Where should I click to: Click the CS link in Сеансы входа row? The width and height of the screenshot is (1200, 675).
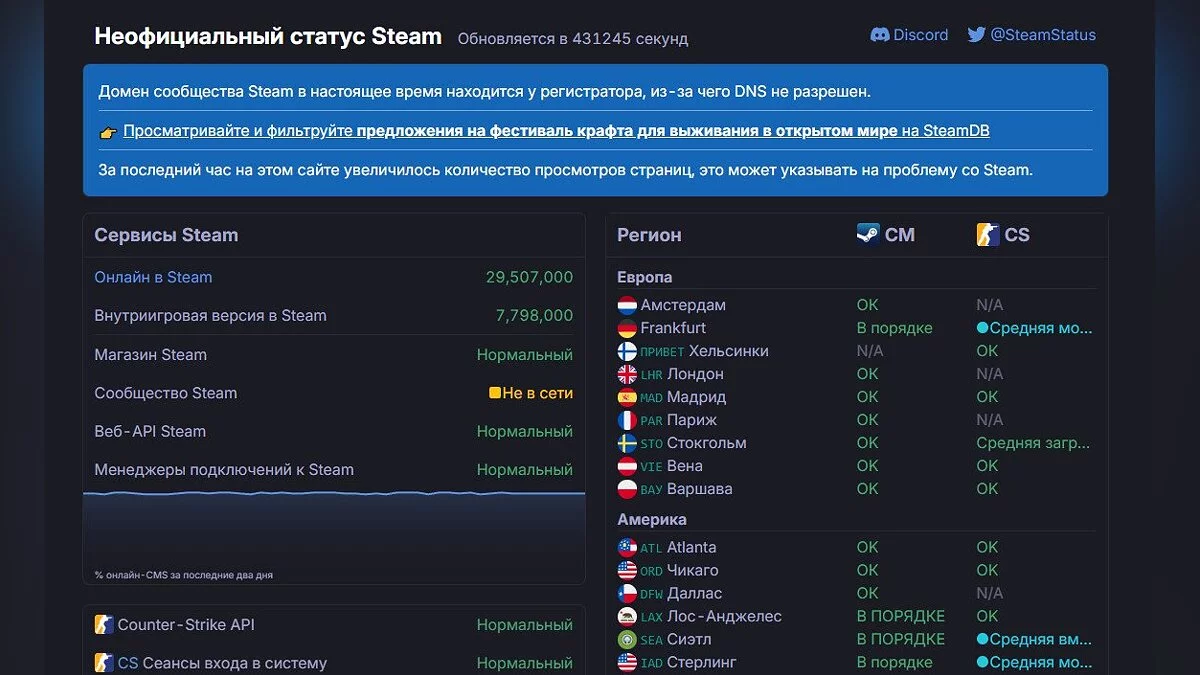tap(128, 663)
